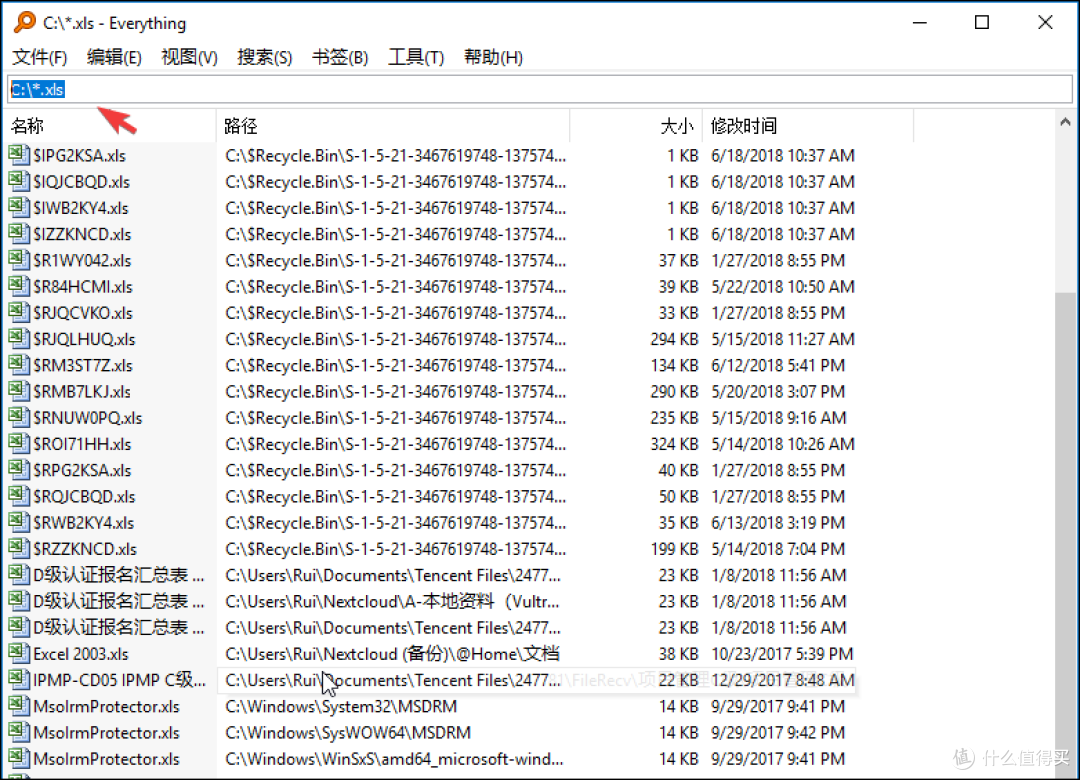Select the file $IPG2KSA.xls
This screenshot has height=780, width=1080.
coord(79,156)
